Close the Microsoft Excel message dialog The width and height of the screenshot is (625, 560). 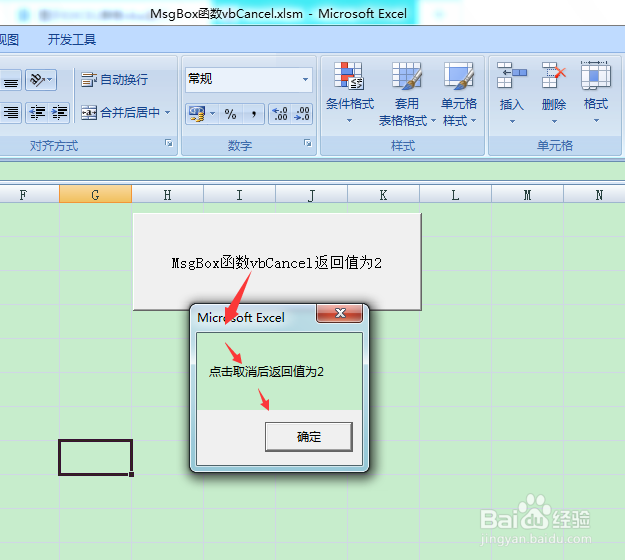pos(340,313)
